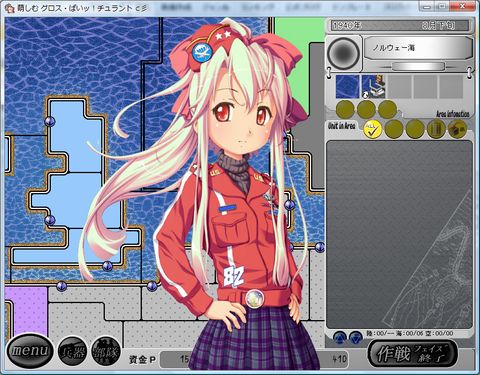Open the 部隊 units button
This screenshot has height=375, width=480.
[106, 351]
